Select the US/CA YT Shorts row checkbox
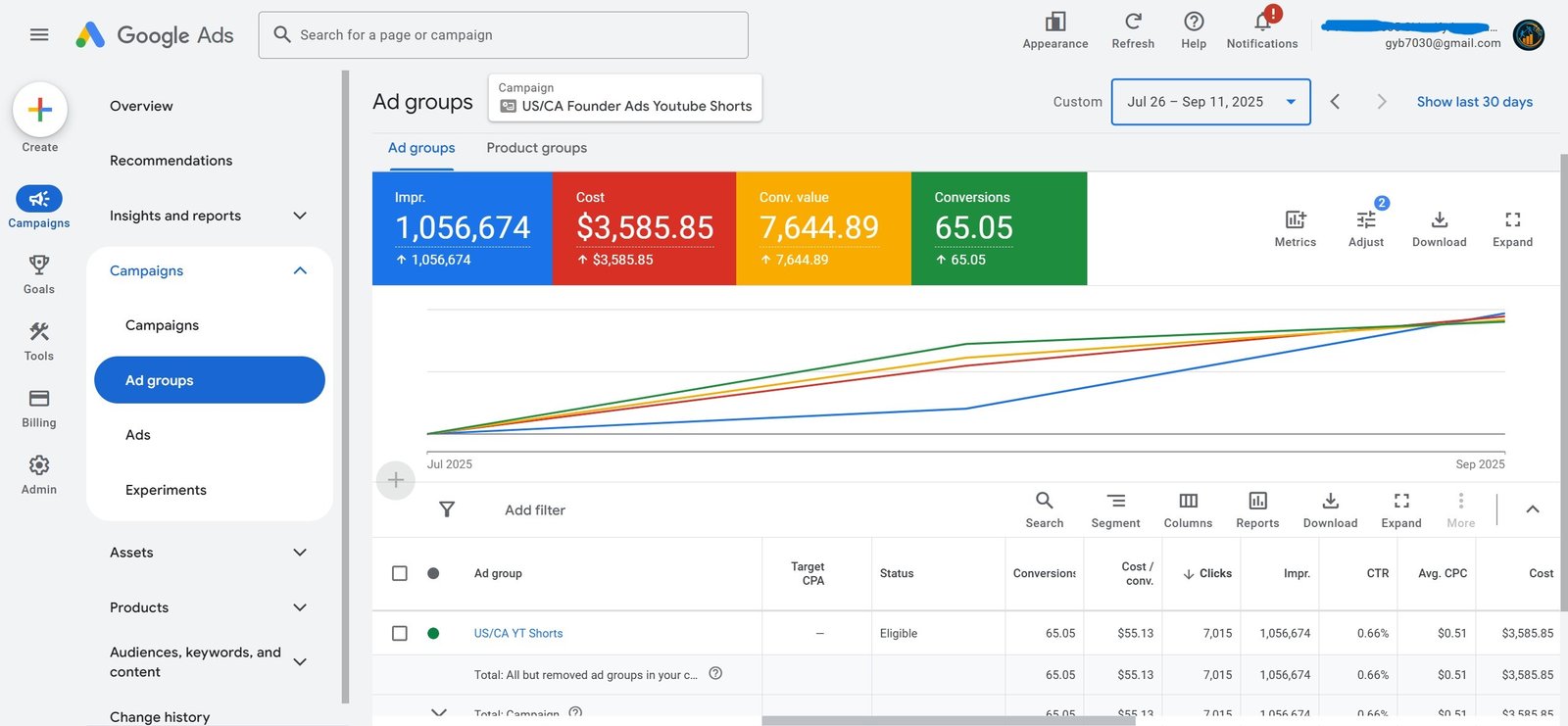 [400, 634]
